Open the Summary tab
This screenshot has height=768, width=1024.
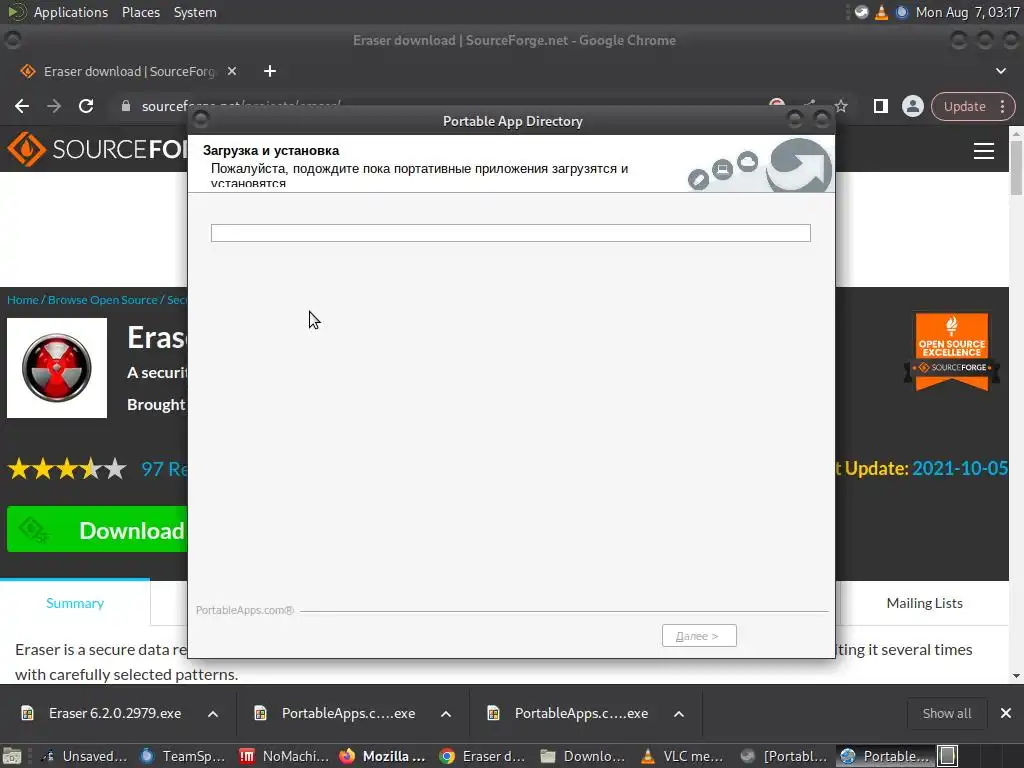[75, 603]
